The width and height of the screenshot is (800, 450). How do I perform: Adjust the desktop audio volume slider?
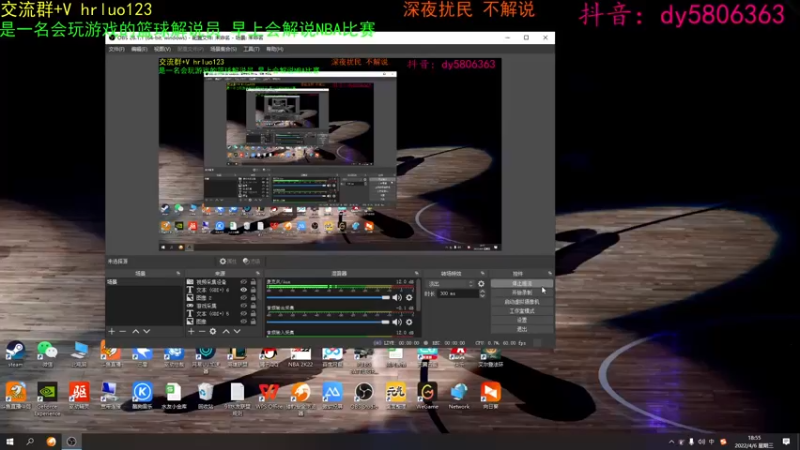[x=328, y=322]
